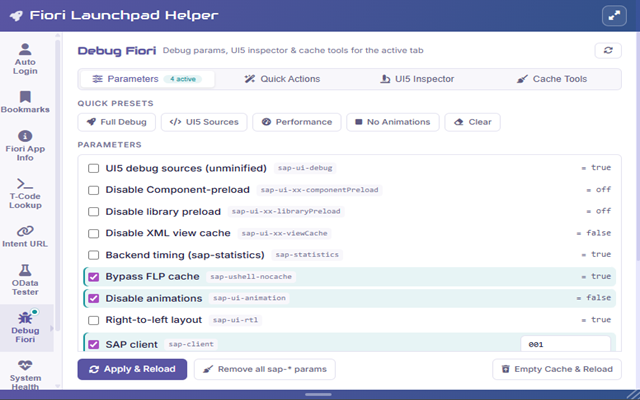Click the expand window icon in header
This screenshot has height=400, width=640.
(614, 16)
